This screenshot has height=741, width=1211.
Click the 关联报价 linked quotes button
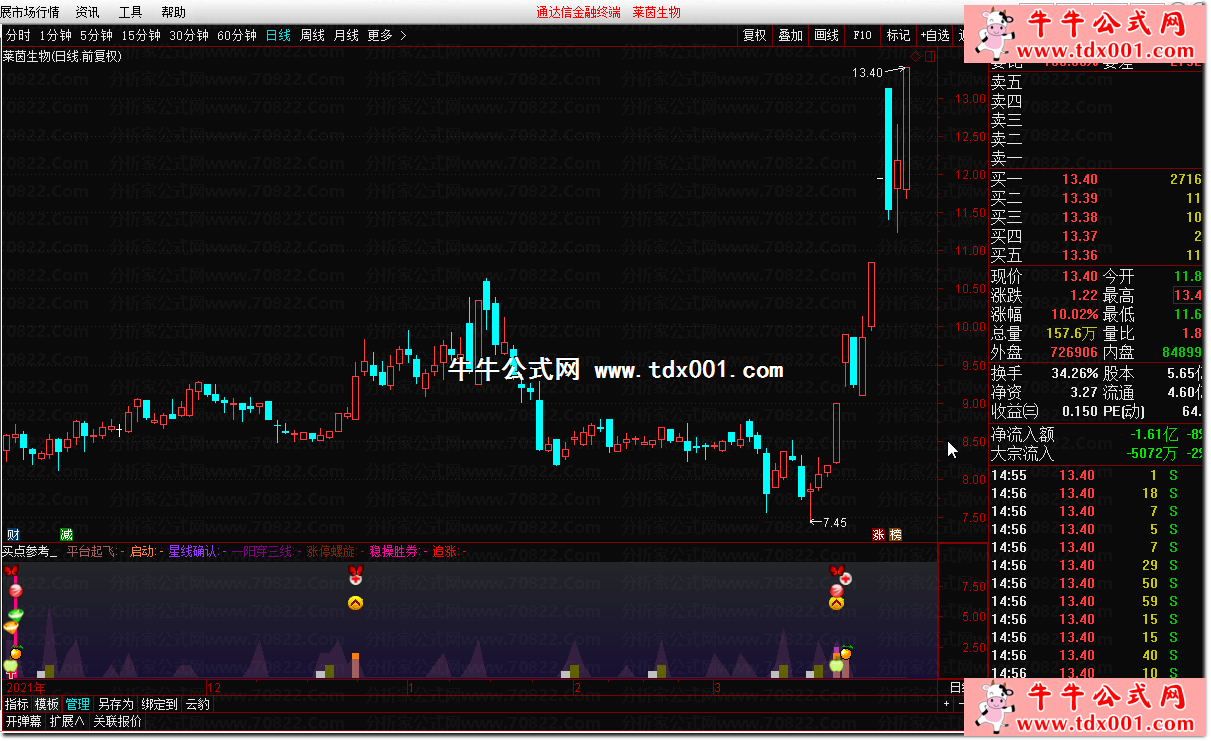(117, 721)
